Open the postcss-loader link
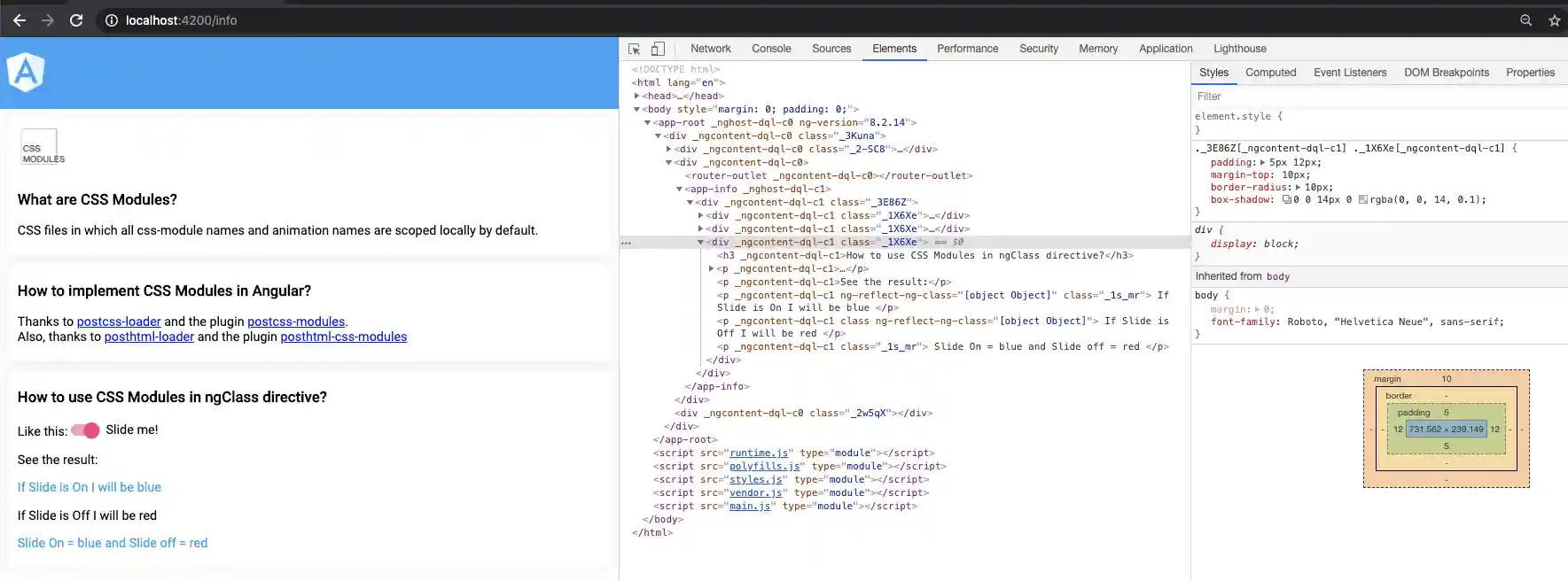The image size is (1568, 581). (119, 321)
